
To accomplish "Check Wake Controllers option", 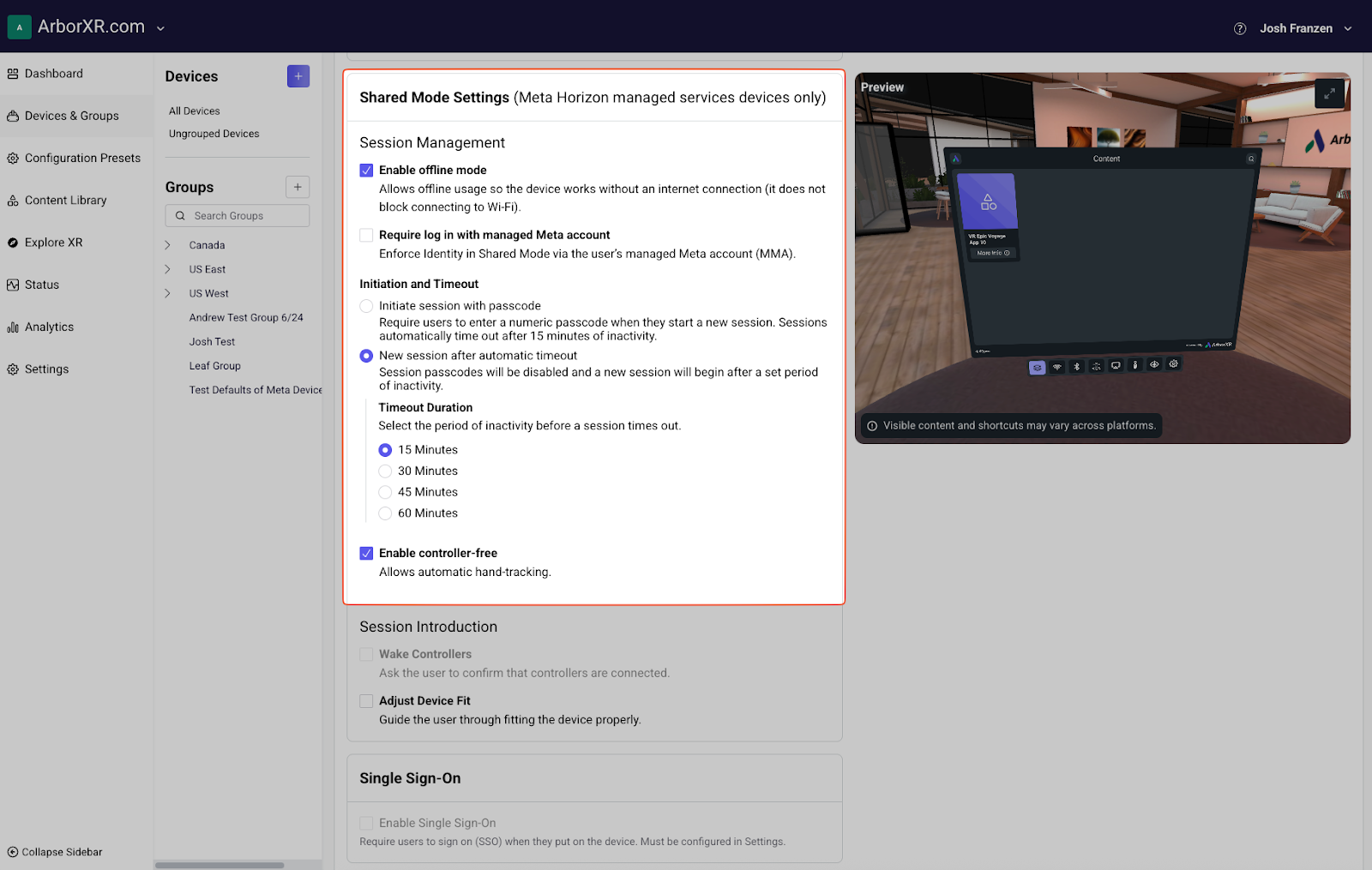I will [x=366, y=654].
